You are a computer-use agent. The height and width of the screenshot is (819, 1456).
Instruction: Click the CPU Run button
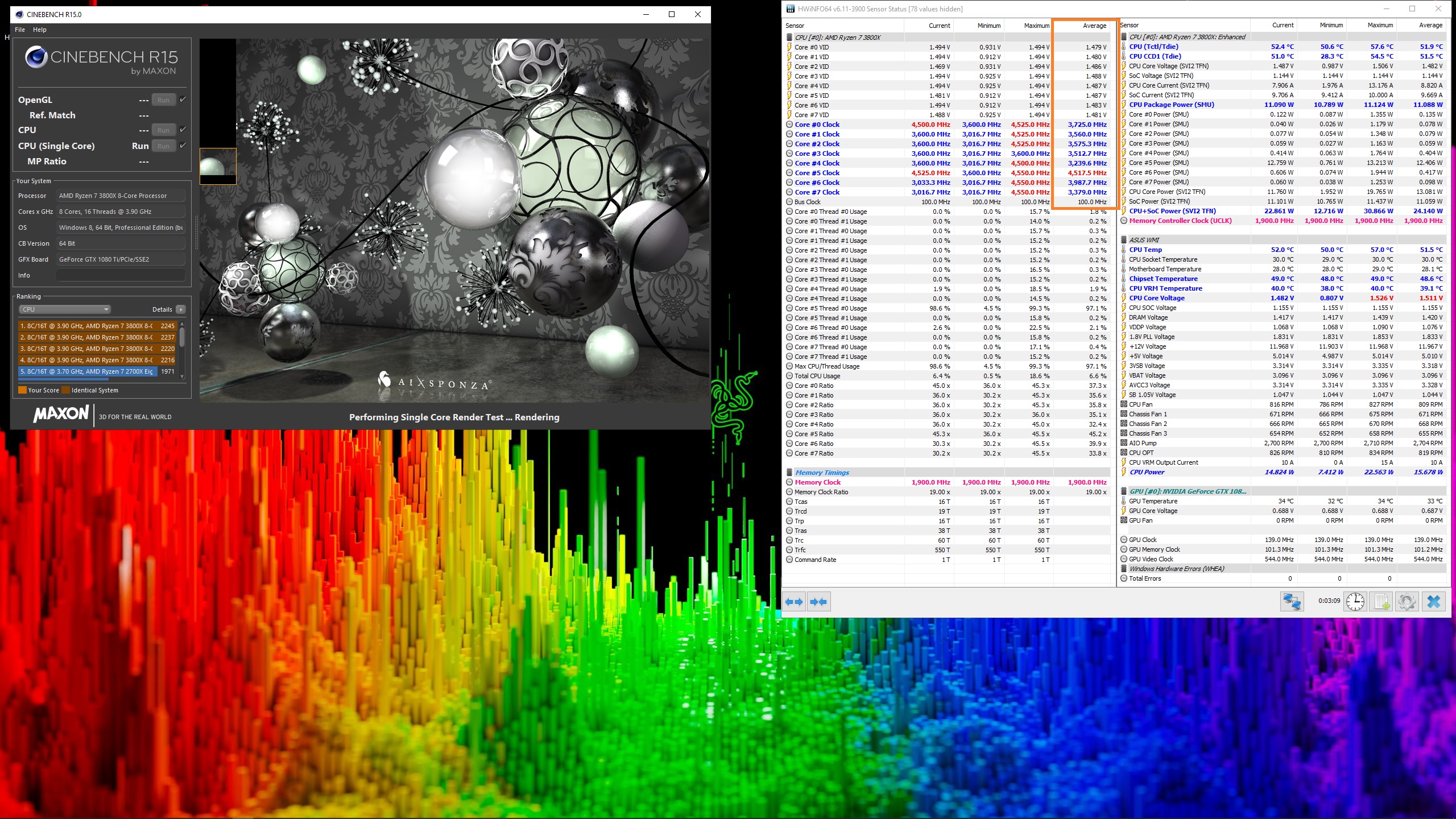pyautogui.click(x=163, y=130)
